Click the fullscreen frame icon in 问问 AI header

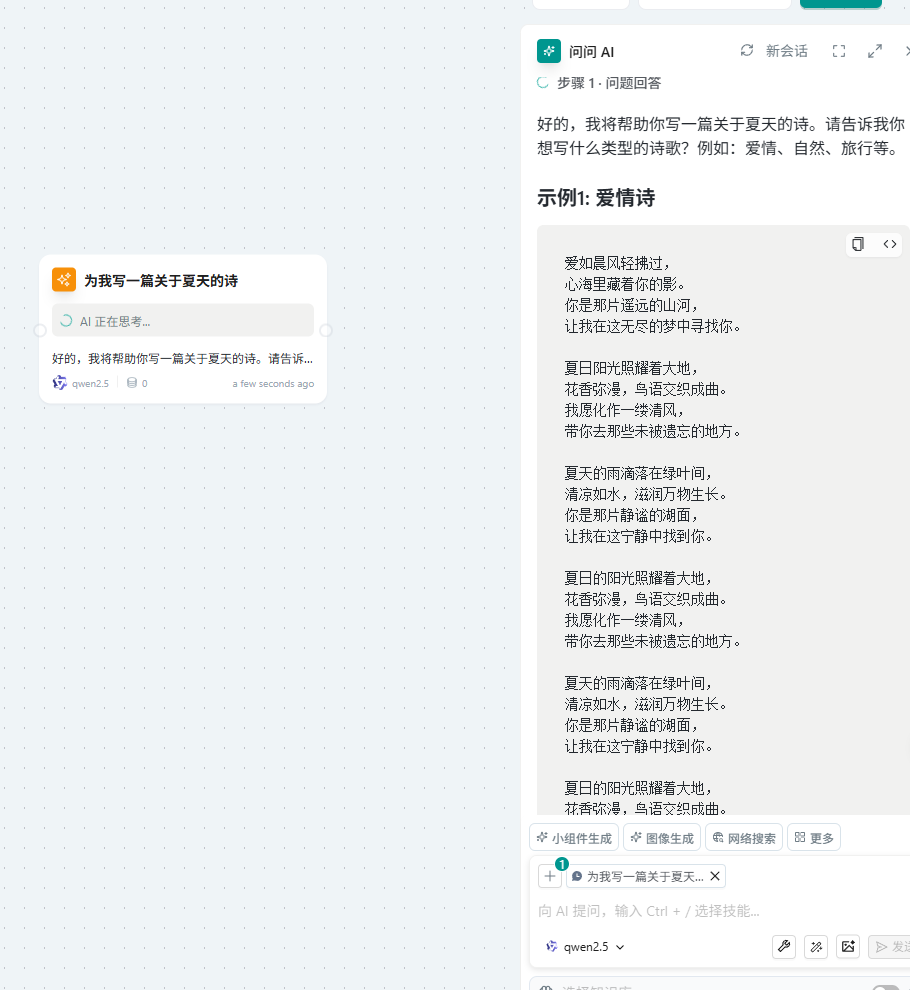coord(839,51)
